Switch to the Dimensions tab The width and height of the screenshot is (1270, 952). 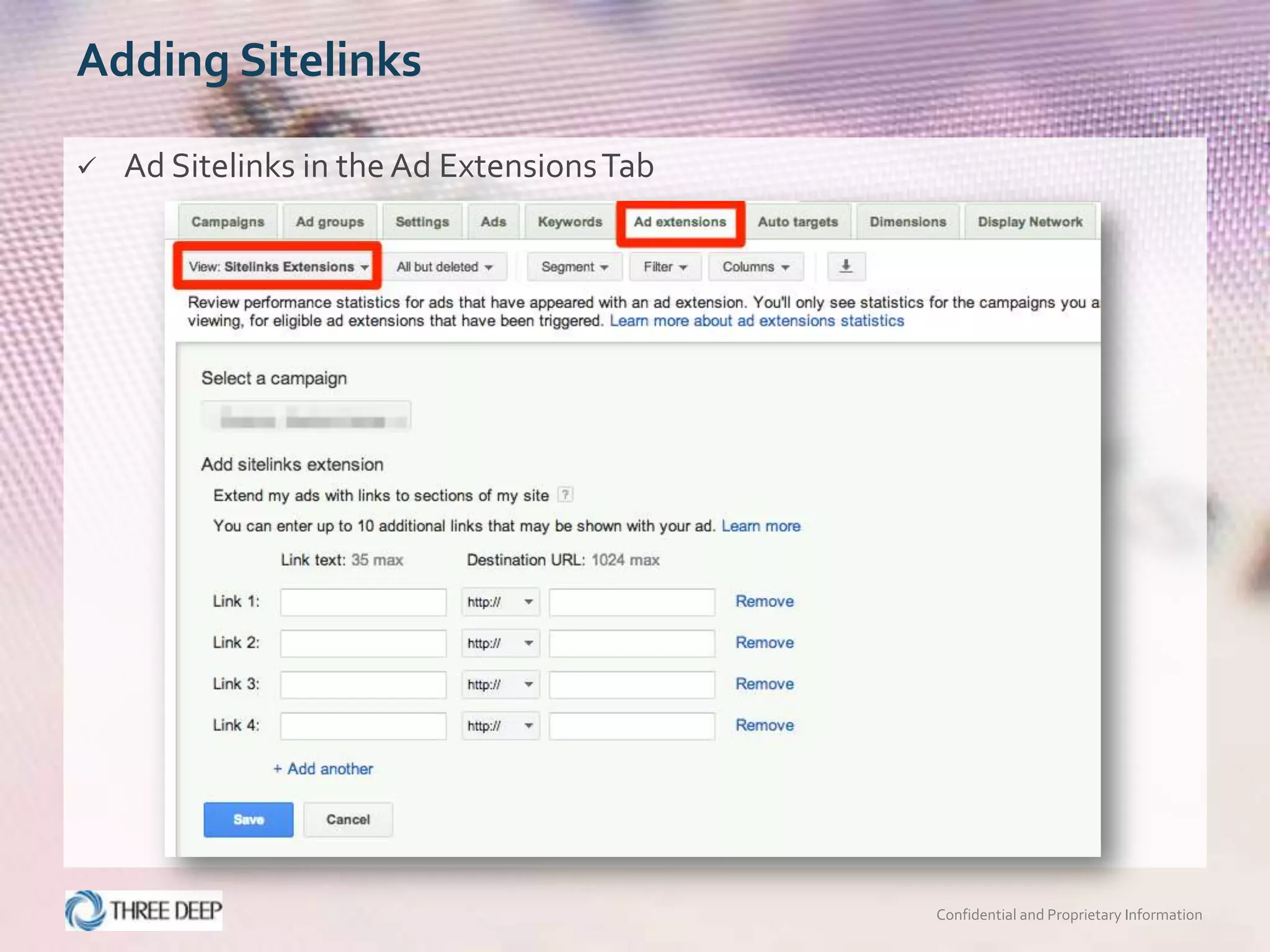[x=908, y=222]
